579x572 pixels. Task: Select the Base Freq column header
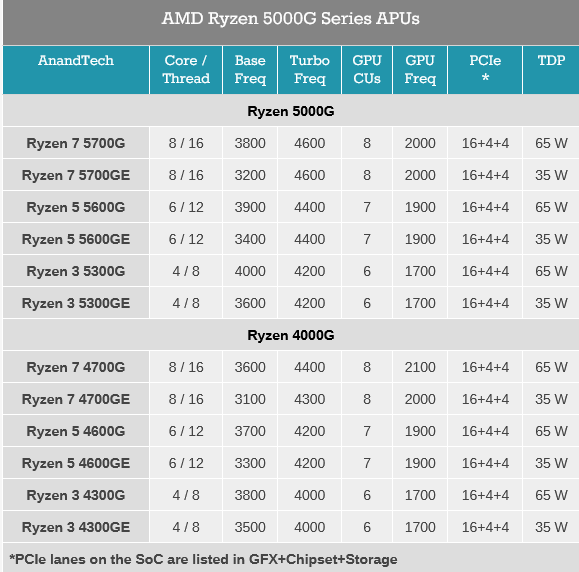250,69
